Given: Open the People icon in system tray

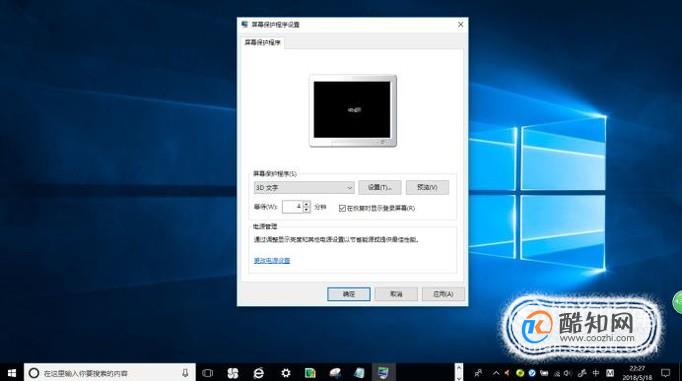Looking at the screenshot, I should pyautogui.click(x=478, y=373).
